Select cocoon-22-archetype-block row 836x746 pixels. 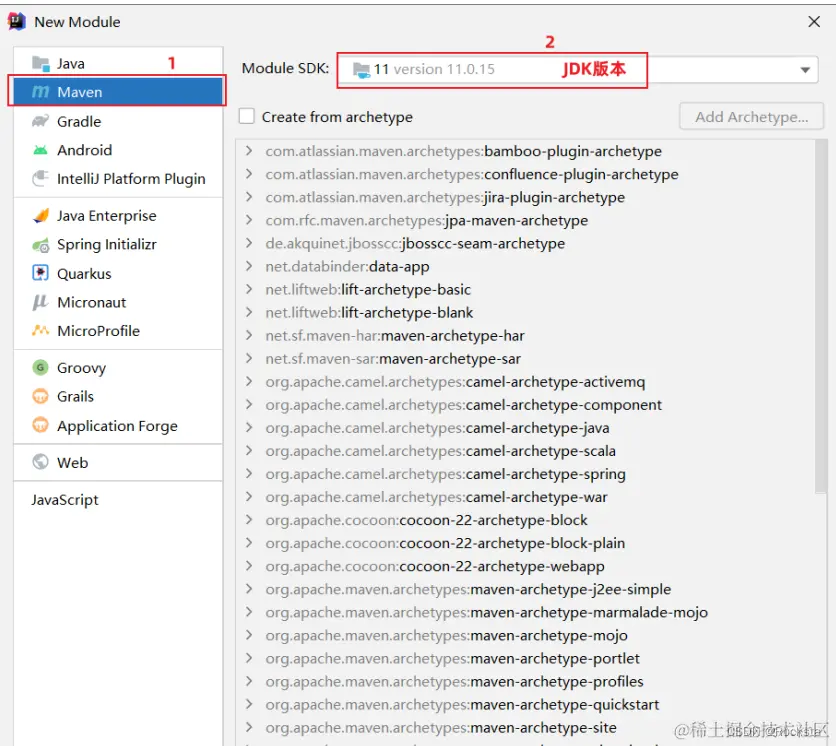(525, 520)
